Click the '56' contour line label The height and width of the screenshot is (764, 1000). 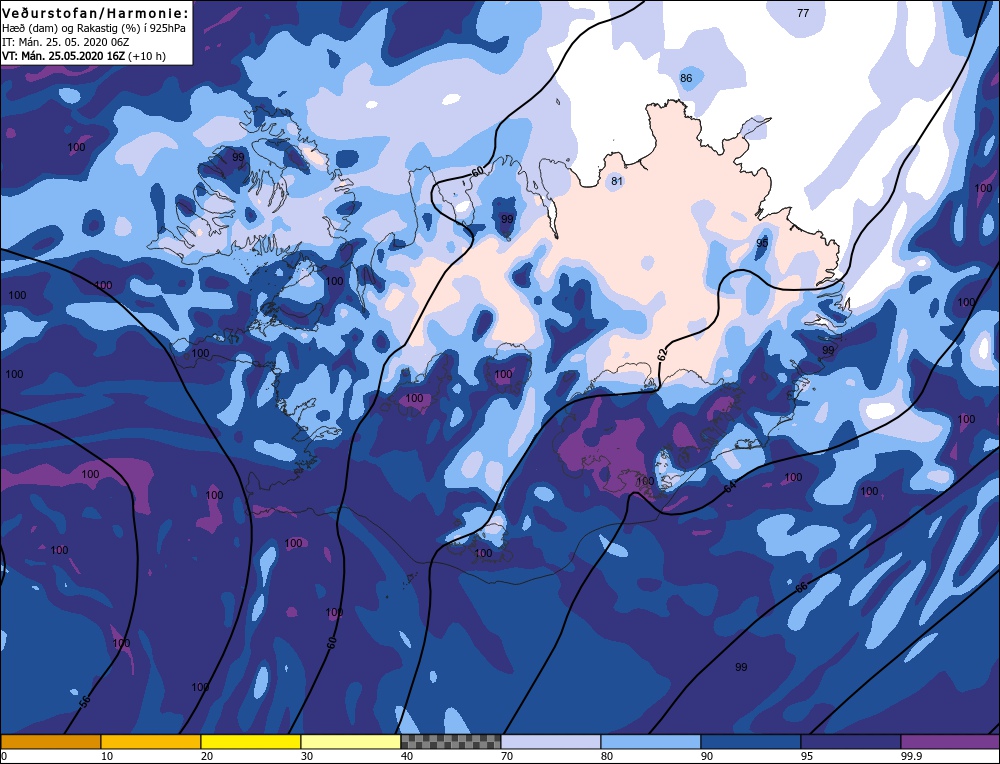point(85,702)
